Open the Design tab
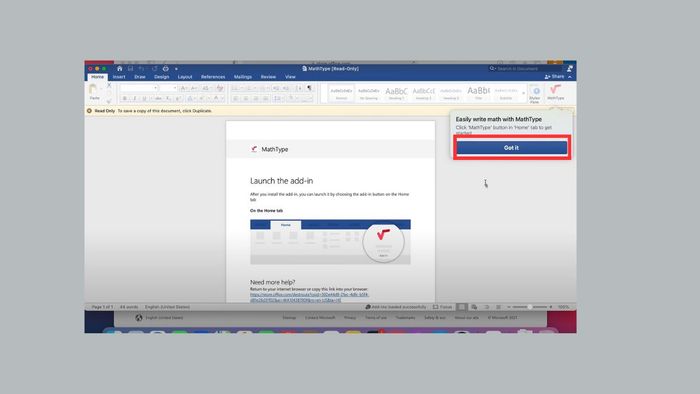 [x=162, y=77]
